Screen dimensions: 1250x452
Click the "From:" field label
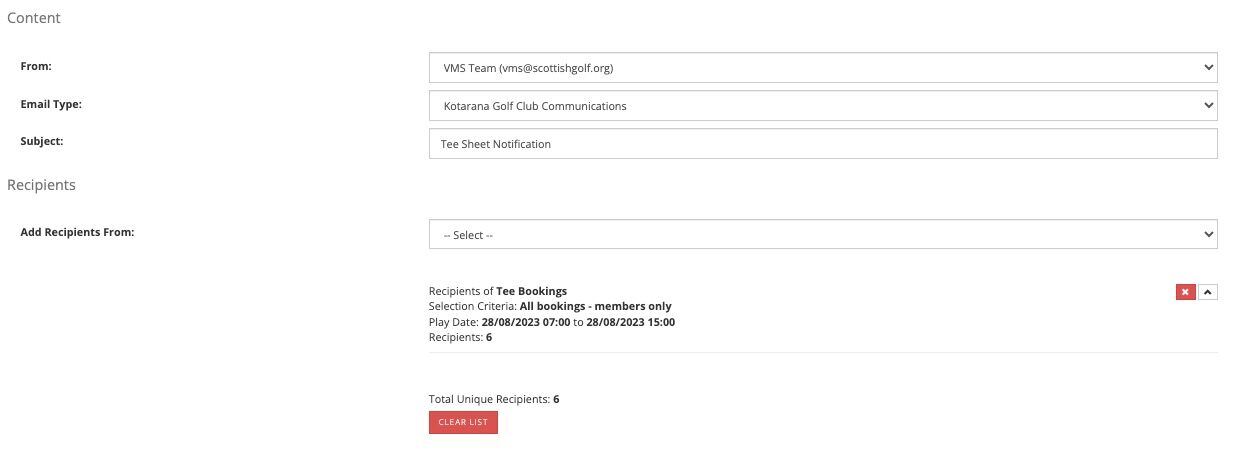pyautogui.click(x=36, y=67)
